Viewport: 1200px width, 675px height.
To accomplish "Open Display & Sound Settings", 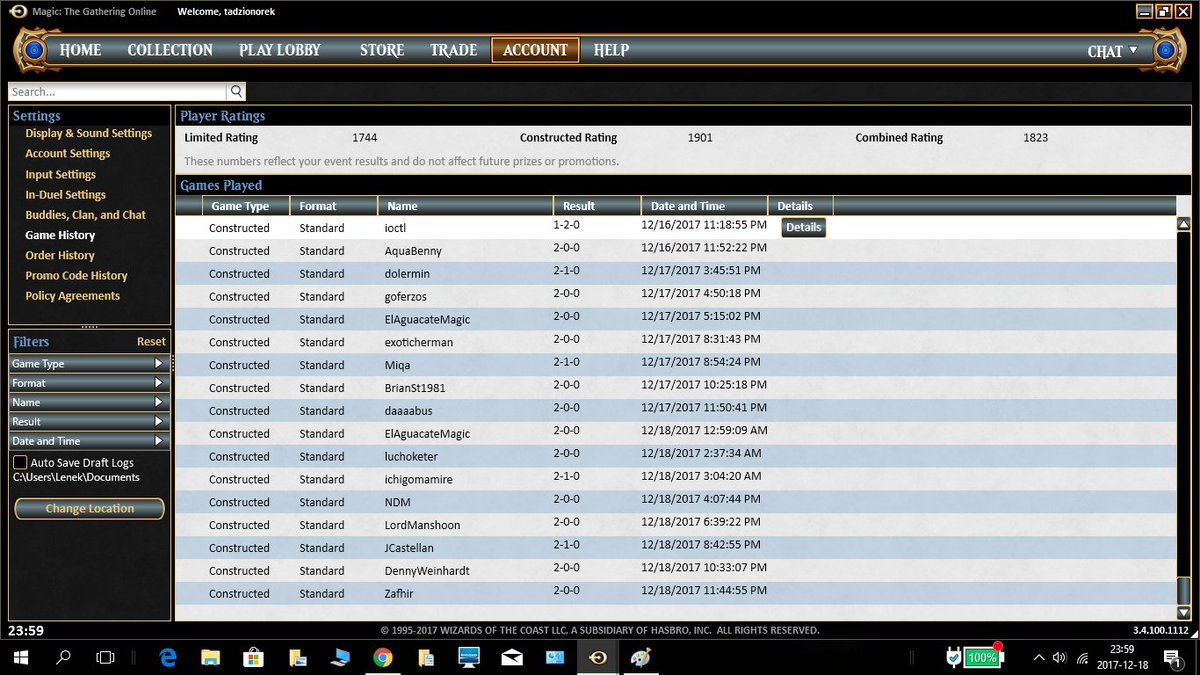I will click(x=89, y=133).
